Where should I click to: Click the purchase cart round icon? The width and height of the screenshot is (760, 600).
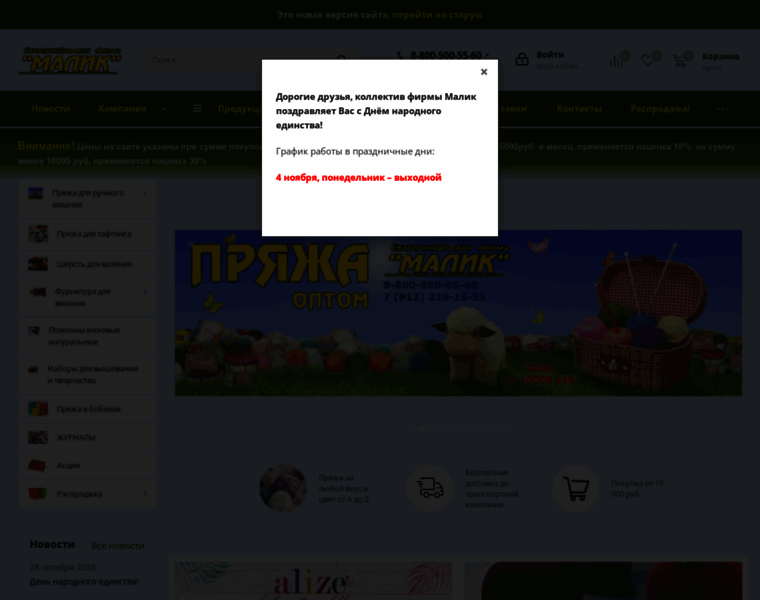[576, 488]
